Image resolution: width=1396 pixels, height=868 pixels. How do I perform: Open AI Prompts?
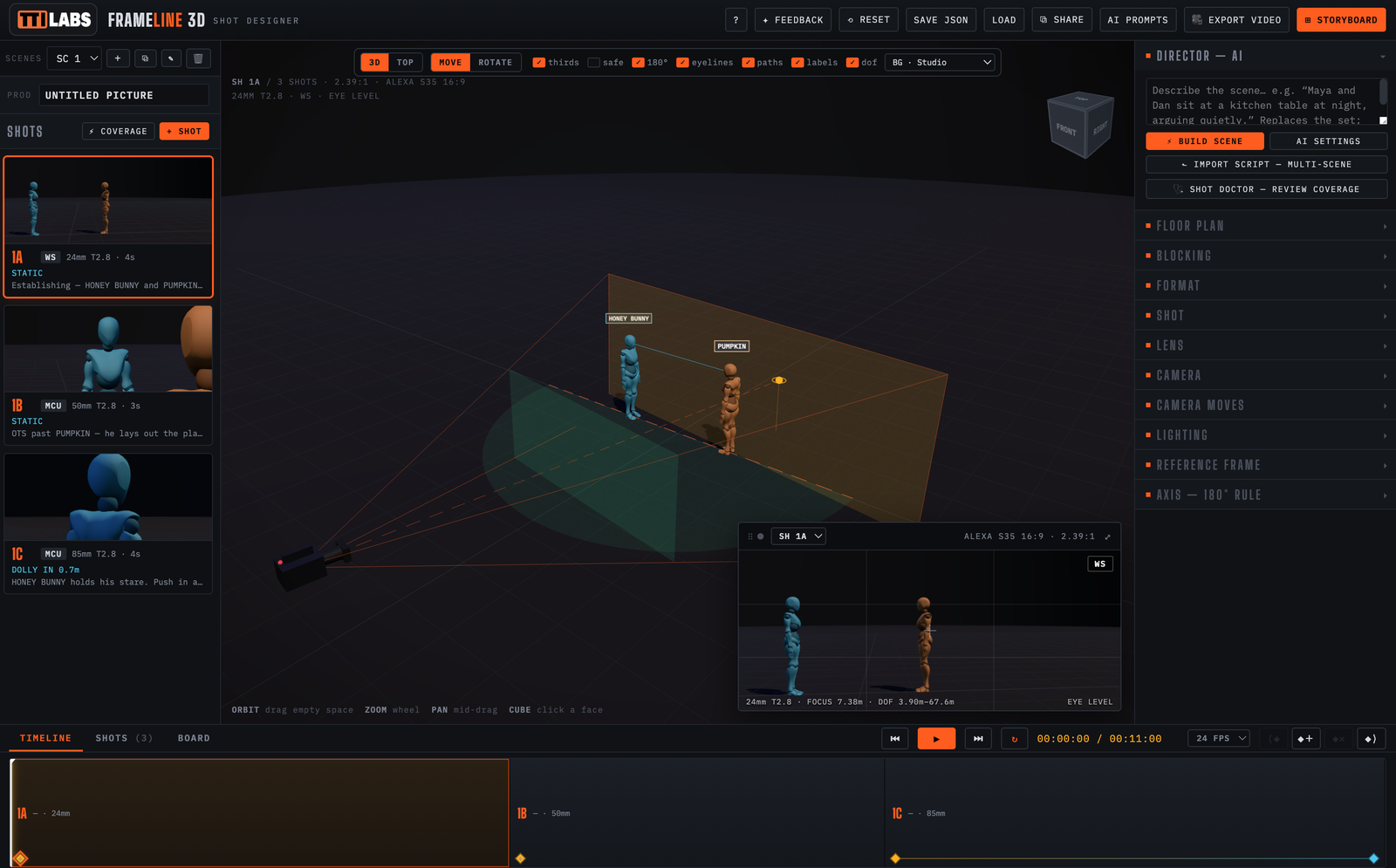pos(1138,20)
